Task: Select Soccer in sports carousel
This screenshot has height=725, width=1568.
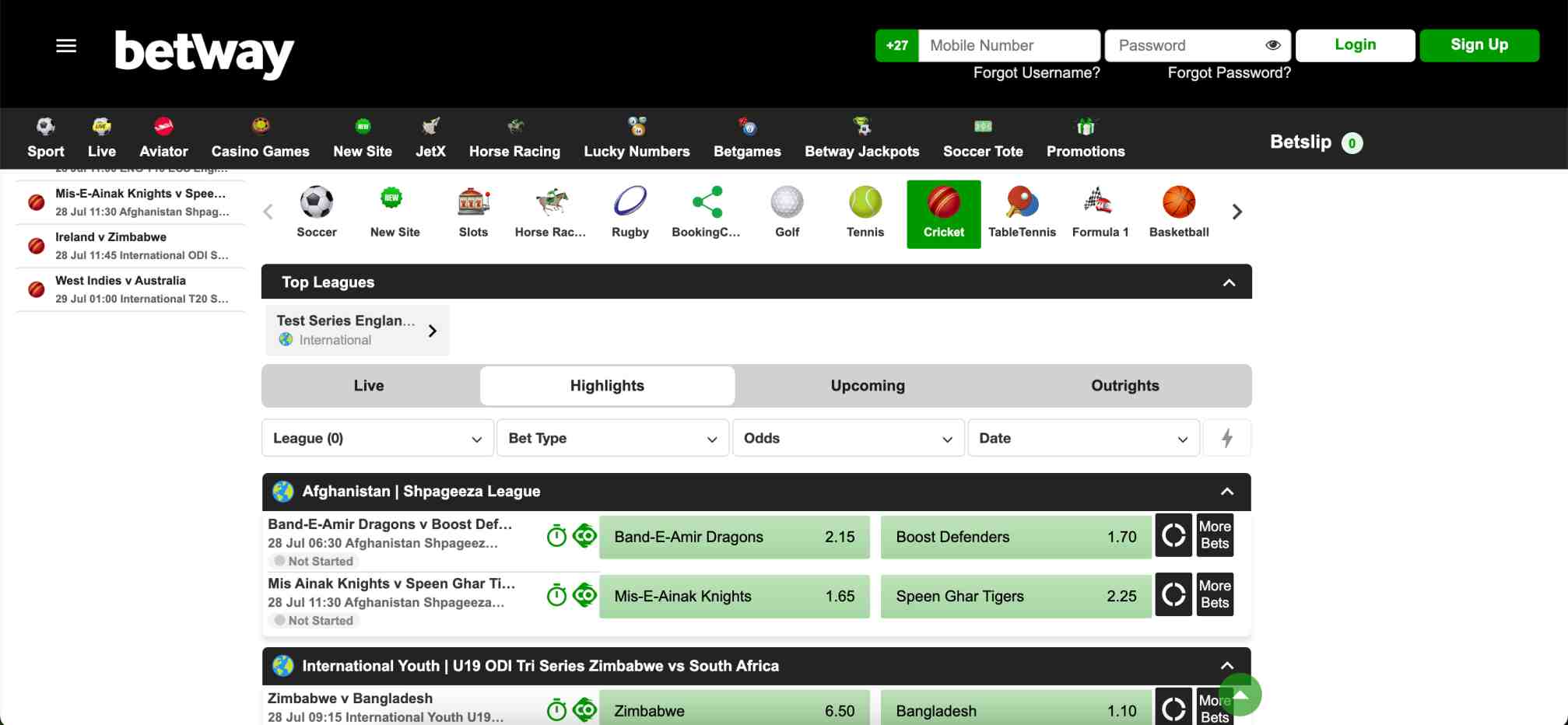Action: click(x=317, y=213)
